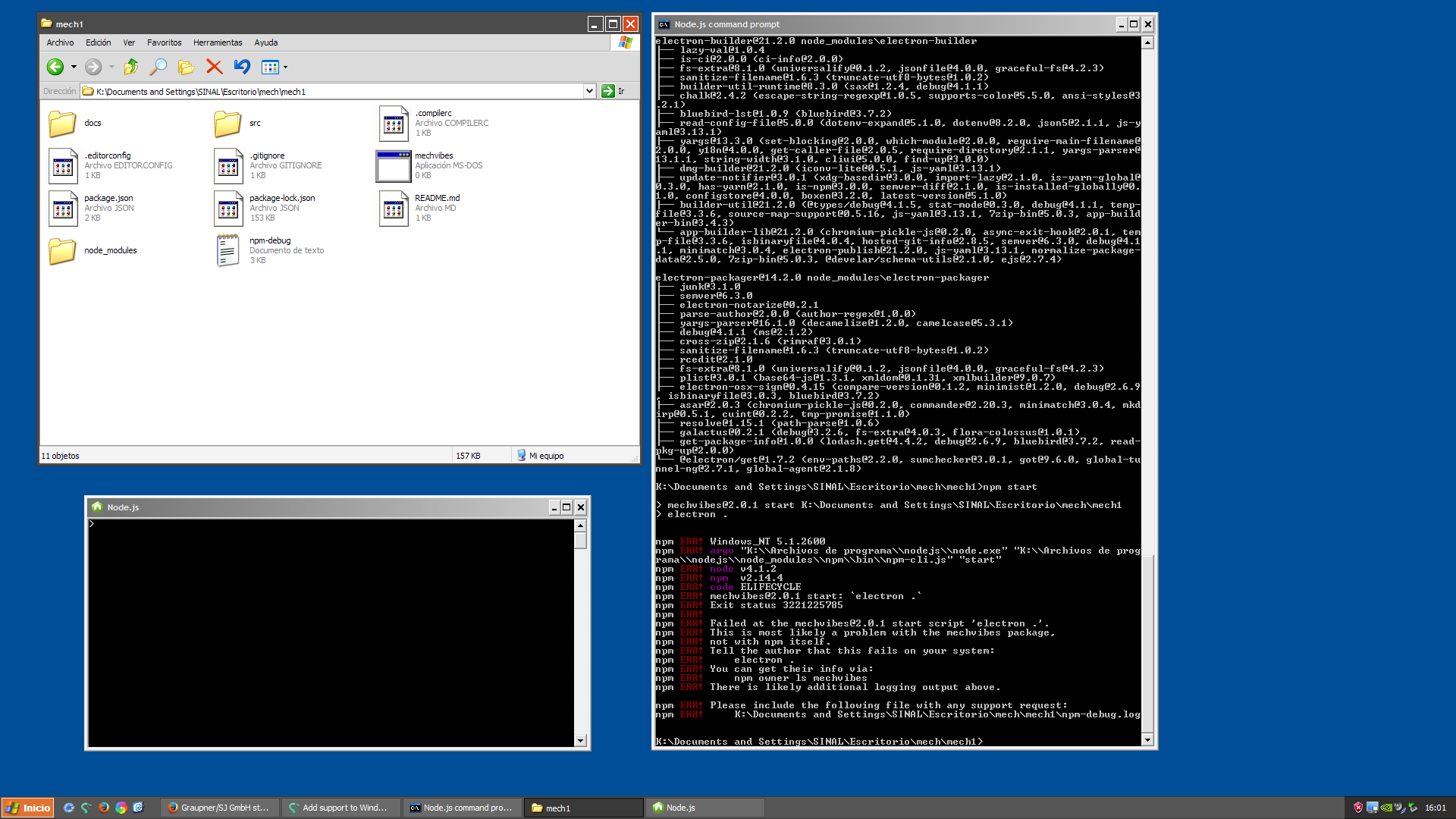Launch the mechvibes MS-DOS application
Image resolution: width=1456 pixels, height=819 pixels.
coord(393,165)
